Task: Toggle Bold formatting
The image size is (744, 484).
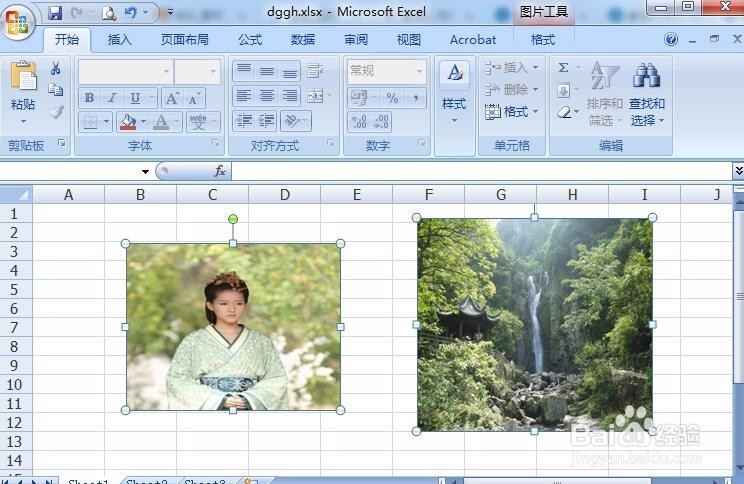Action: coord(89,98)
